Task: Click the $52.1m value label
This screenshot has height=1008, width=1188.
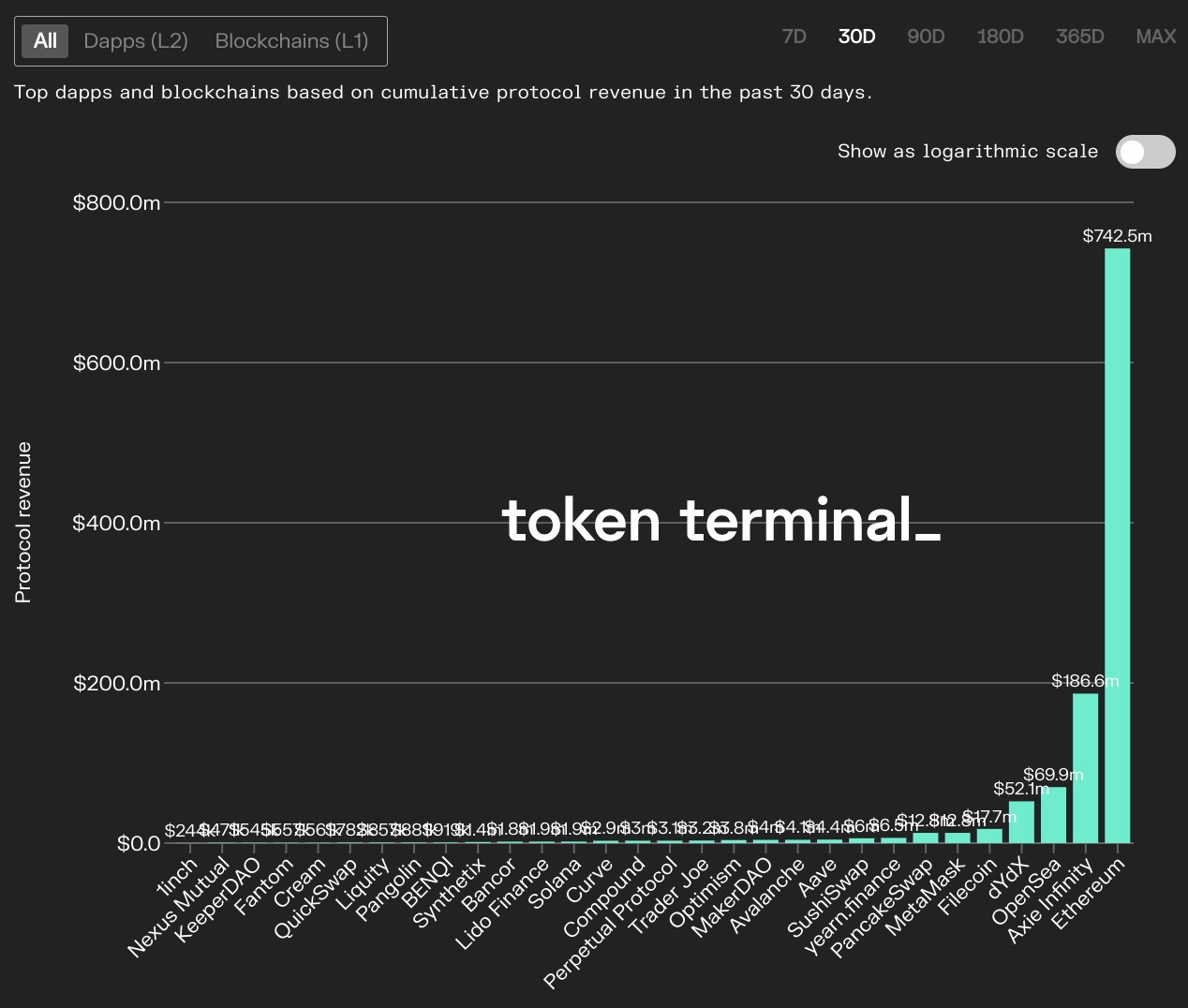Action: [x=1021, y=789]
